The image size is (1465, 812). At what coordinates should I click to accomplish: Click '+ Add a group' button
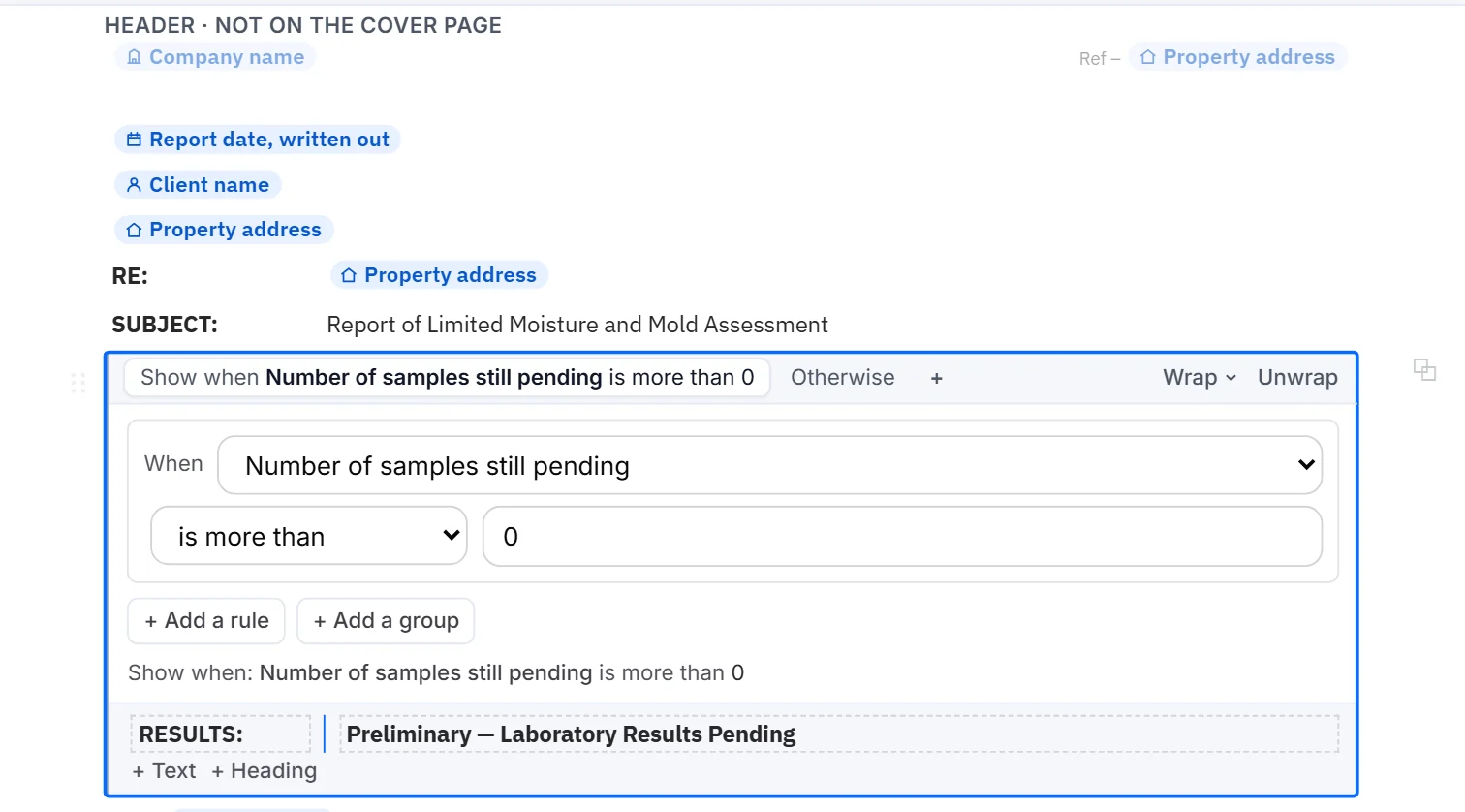(386, 621)
